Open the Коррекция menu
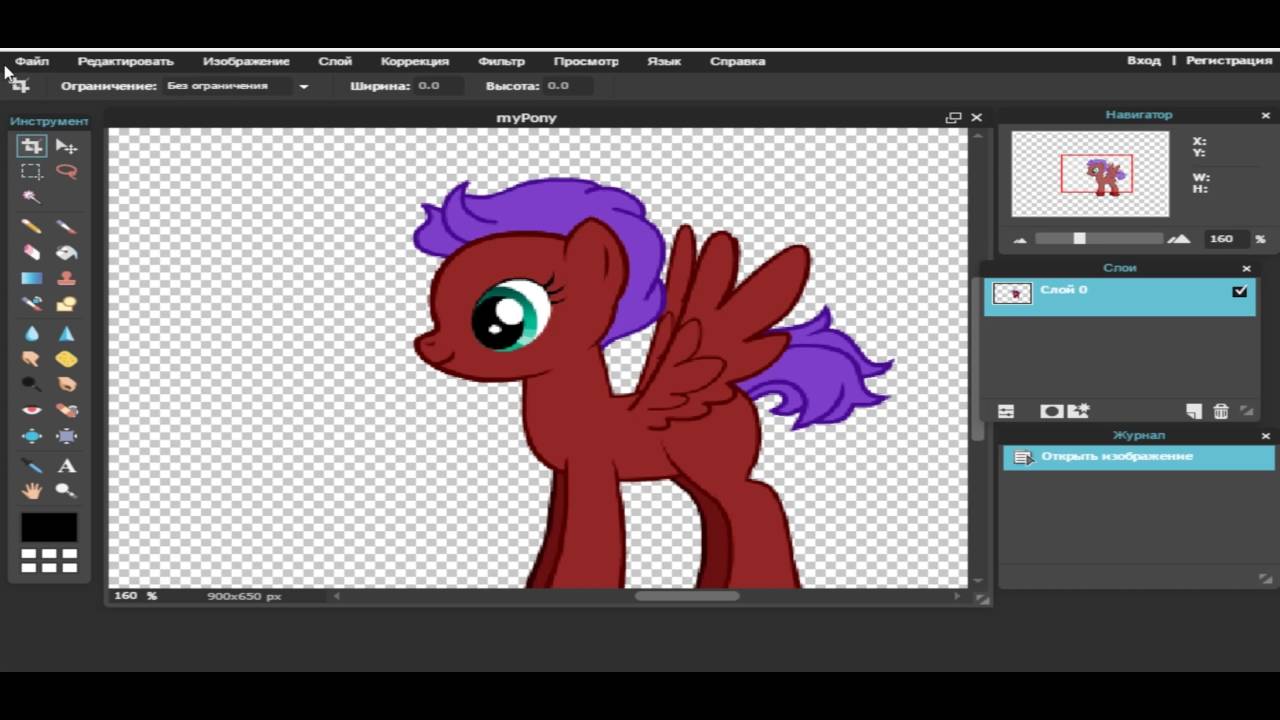This screenshot has width=1280, height=720. 415,61
